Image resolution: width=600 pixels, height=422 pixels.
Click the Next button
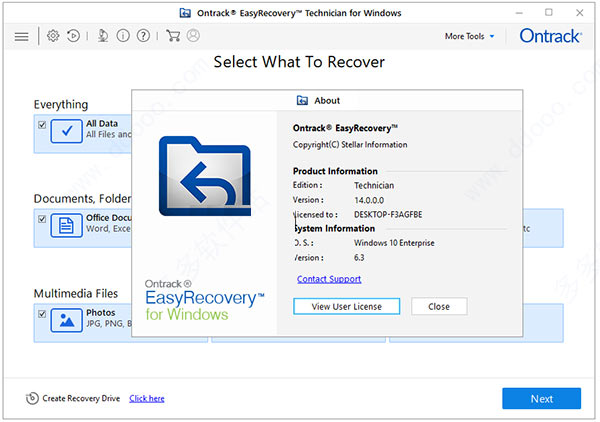coord(541,399)
